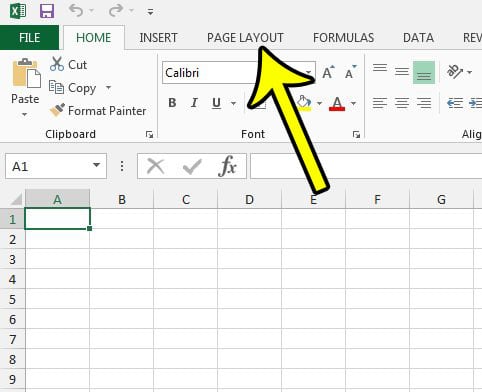
Task: Open the Name Box dropdown arrow
Action: point(96,165)
